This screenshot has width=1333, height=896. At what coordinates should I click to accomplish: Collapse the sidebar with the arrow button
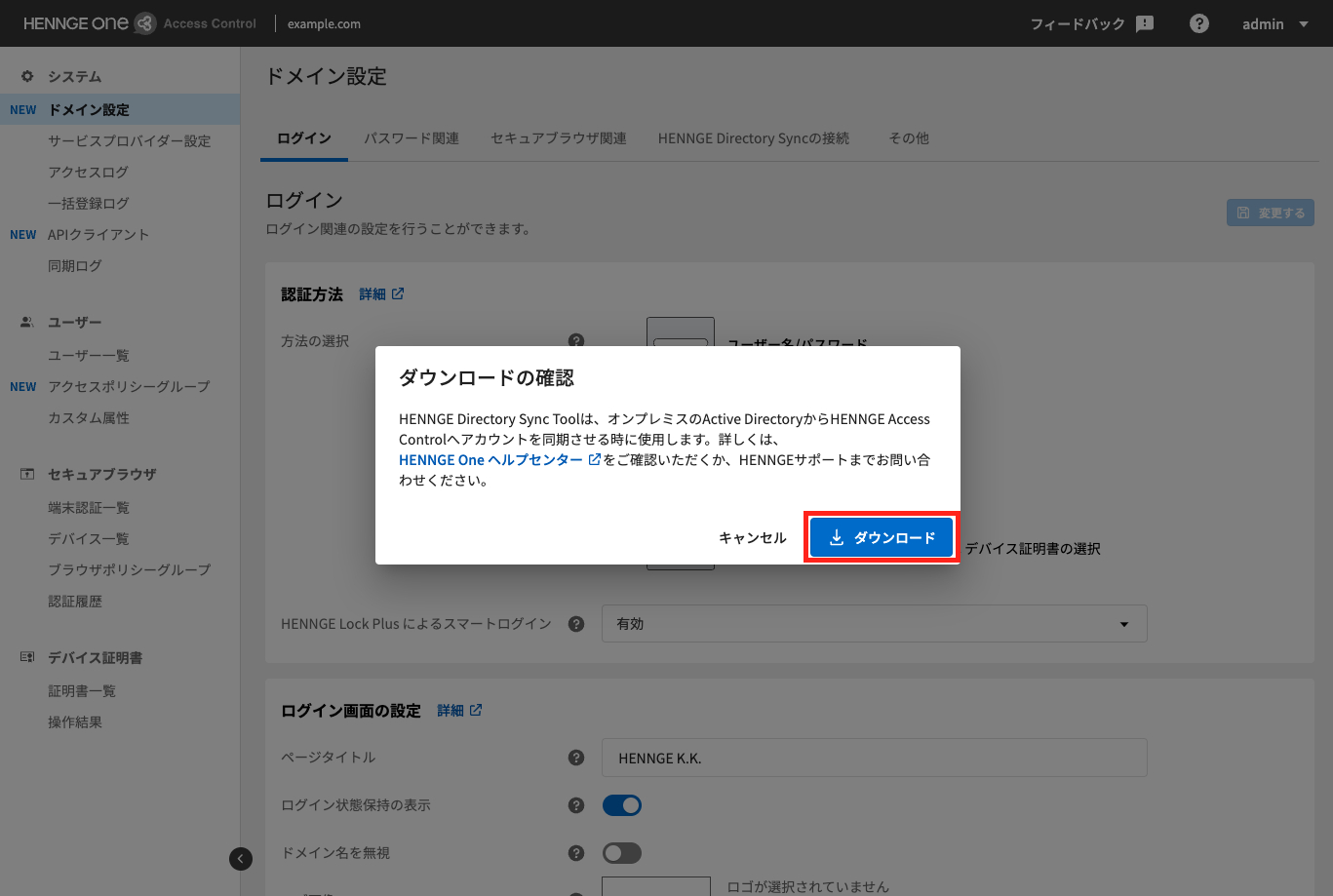tap(241, 858)
